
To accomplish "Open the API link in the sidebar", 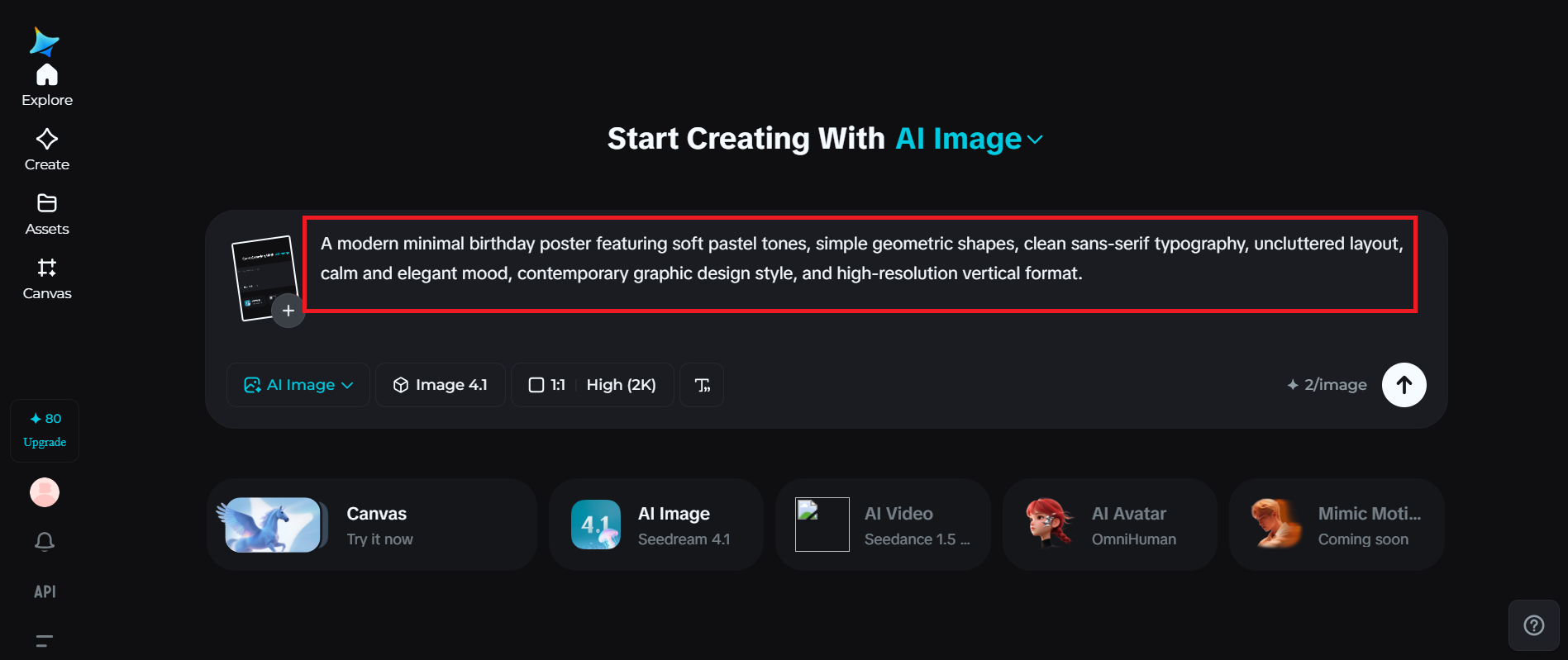I will [45, 591].
